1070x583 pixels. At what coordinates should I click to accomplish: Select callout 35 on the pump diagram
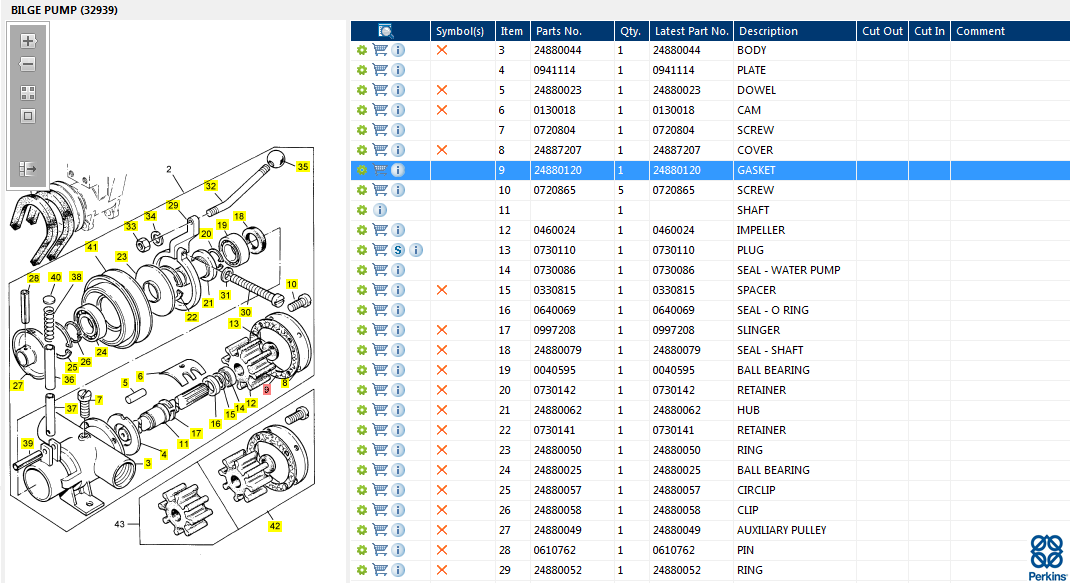click(x=303, y=167)
